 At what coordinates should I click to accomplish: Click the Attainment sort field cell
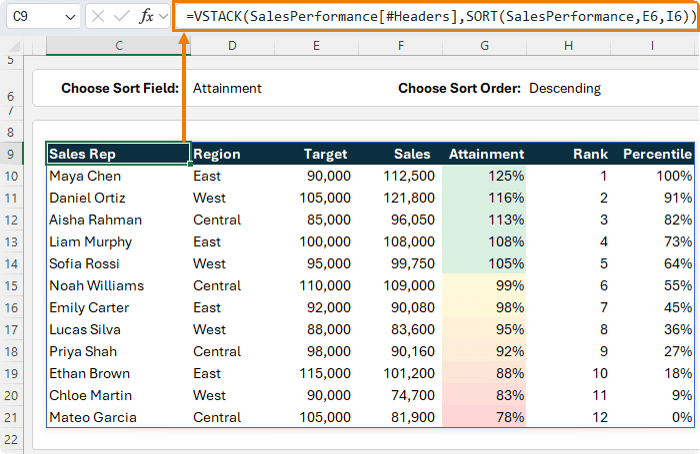[232, 88]
